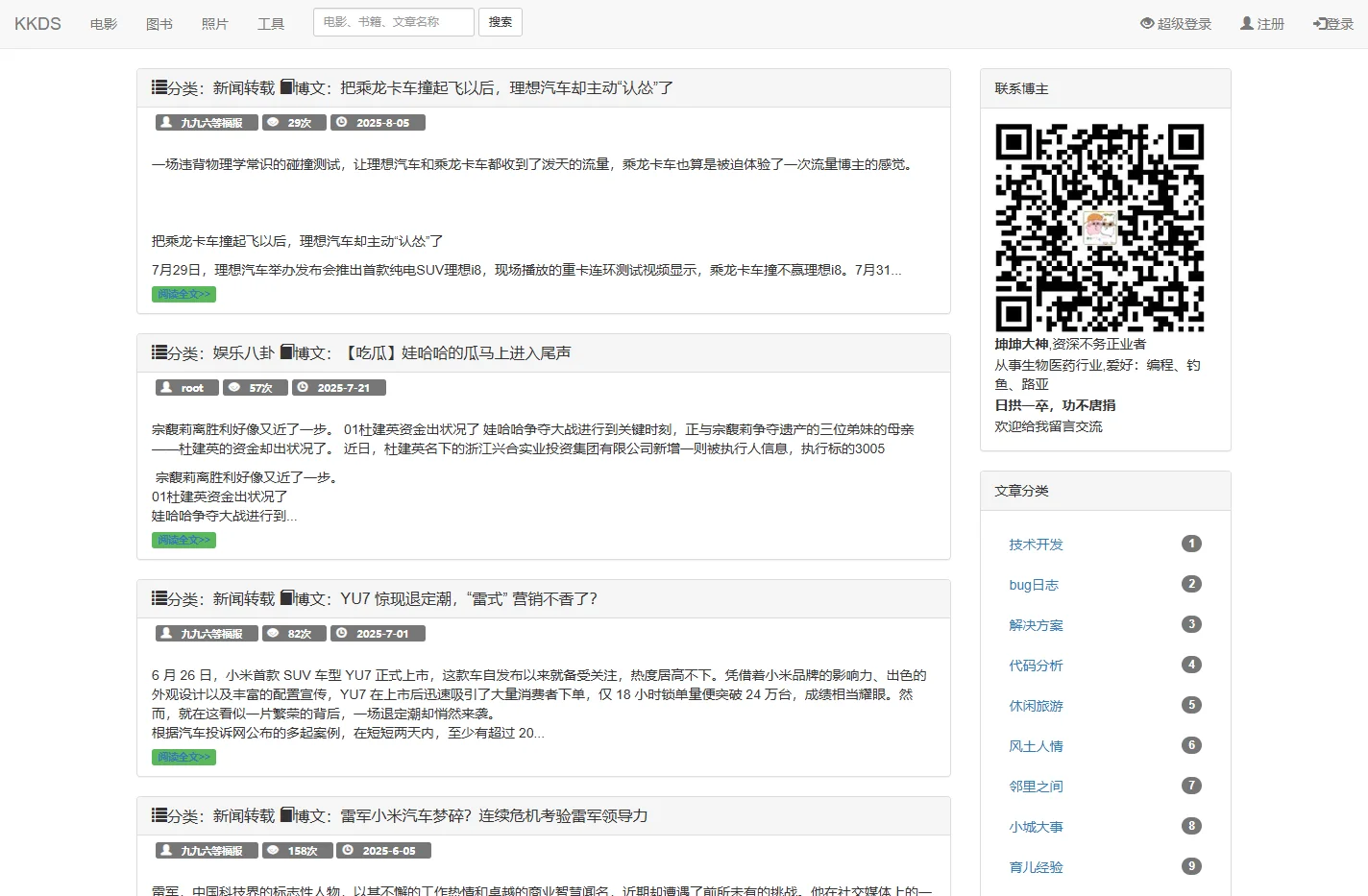The width and height of the screenshot is (1368, 896).
Task: Click the 82次 views badge
Action: (x=294, y=634)
